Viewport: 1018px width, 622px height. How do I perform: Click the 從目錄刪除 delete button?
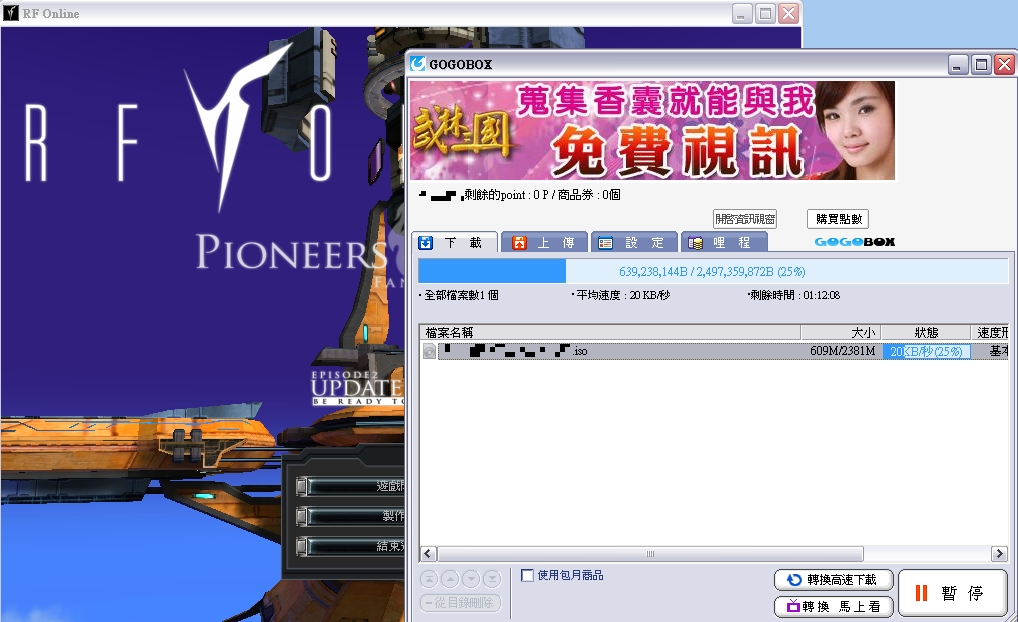coord(460,603)
